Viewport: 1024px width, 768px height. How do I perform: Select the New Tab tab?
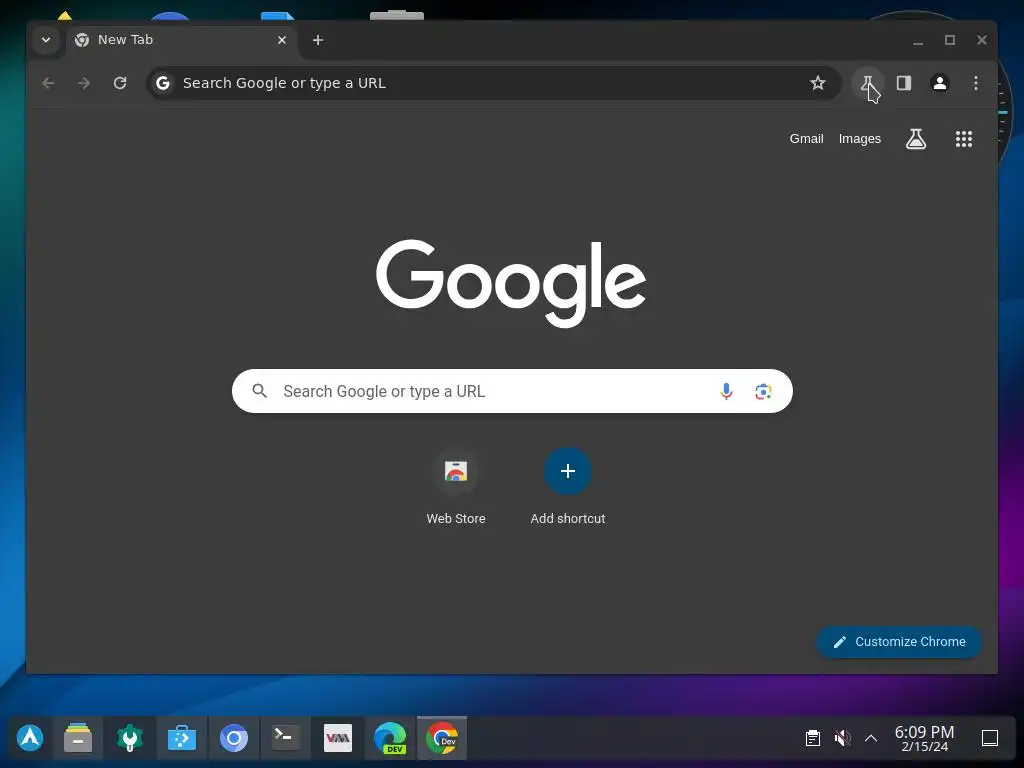click(182, 40)
